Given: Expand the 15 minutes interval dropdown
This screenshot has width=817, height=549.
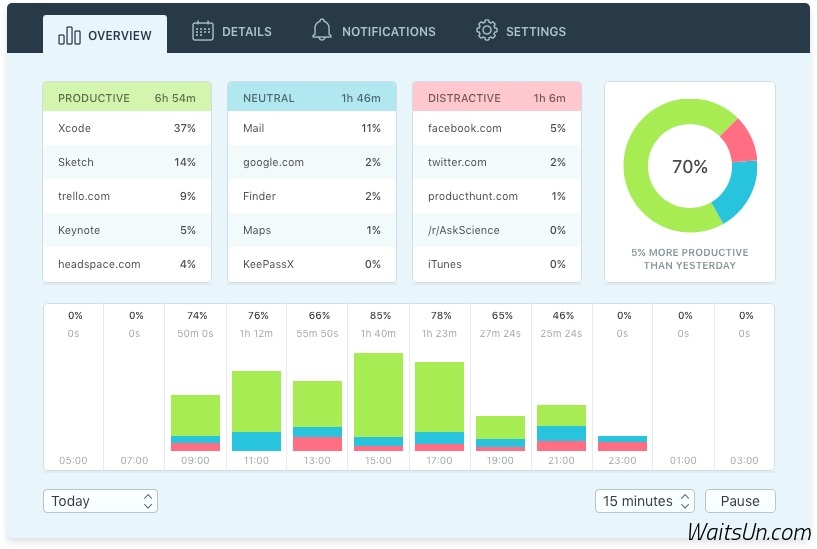Looking at the screenshot, I should 644,501.
